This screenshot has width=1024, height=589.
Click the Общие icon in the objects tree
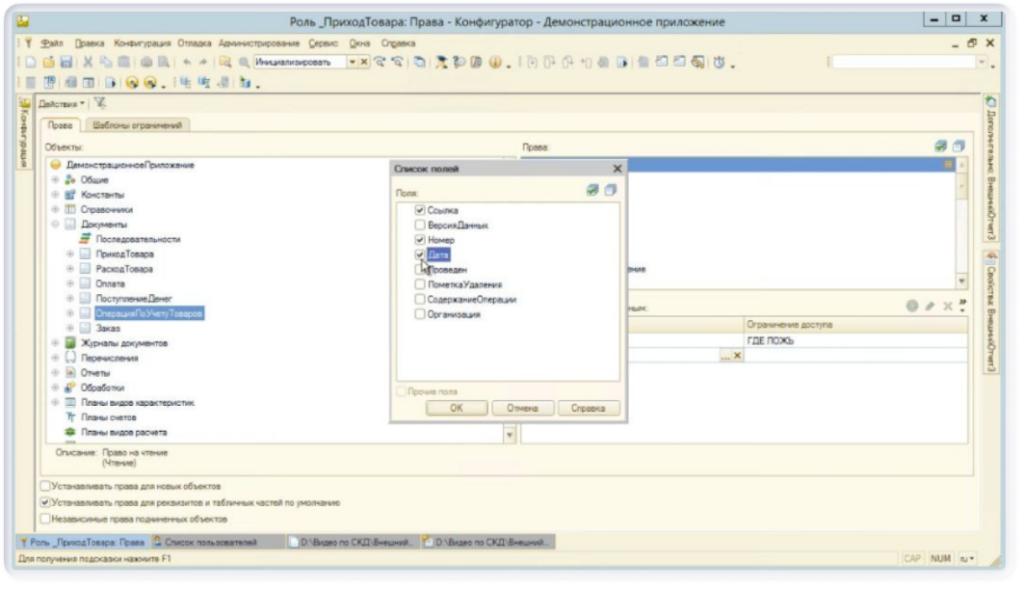[x=72, y=179]
